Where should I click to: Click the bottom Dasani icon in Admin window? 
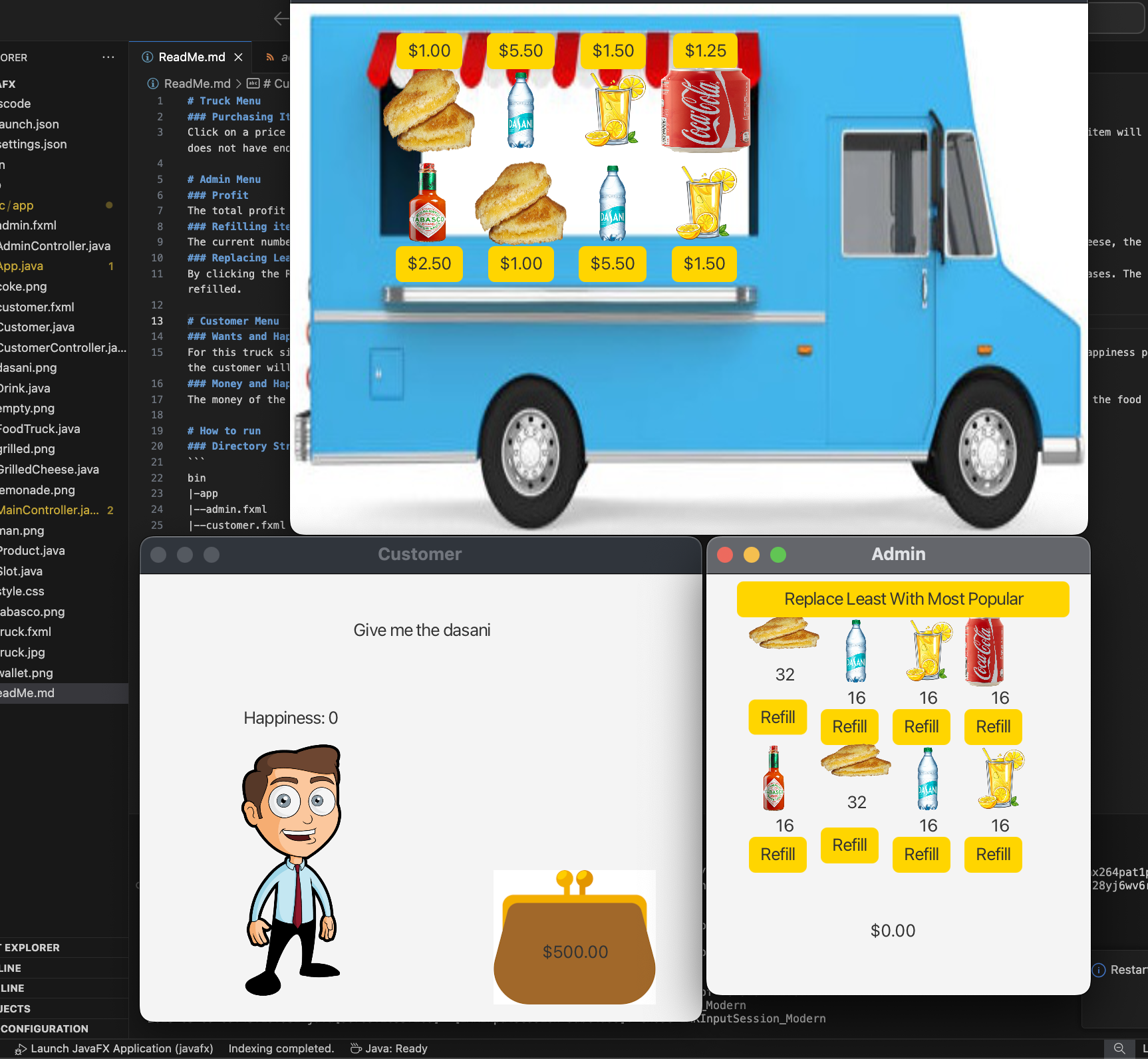coord(927,779)
